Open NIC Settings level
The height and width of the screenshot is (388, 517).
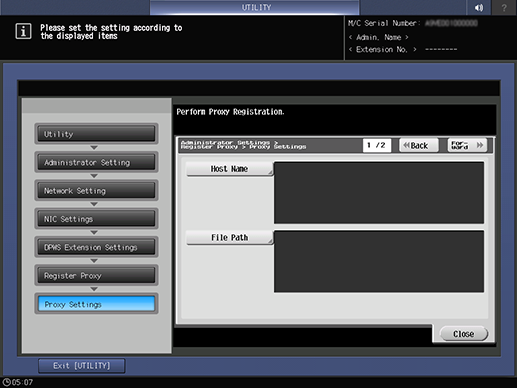tap(96, 219)
